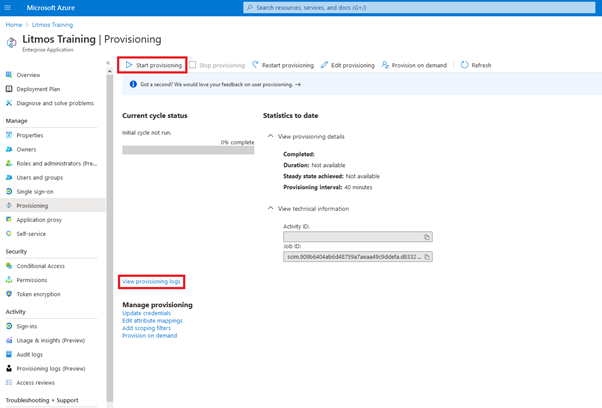
Task: Open Access reviews page
Action: coord(35,383)
